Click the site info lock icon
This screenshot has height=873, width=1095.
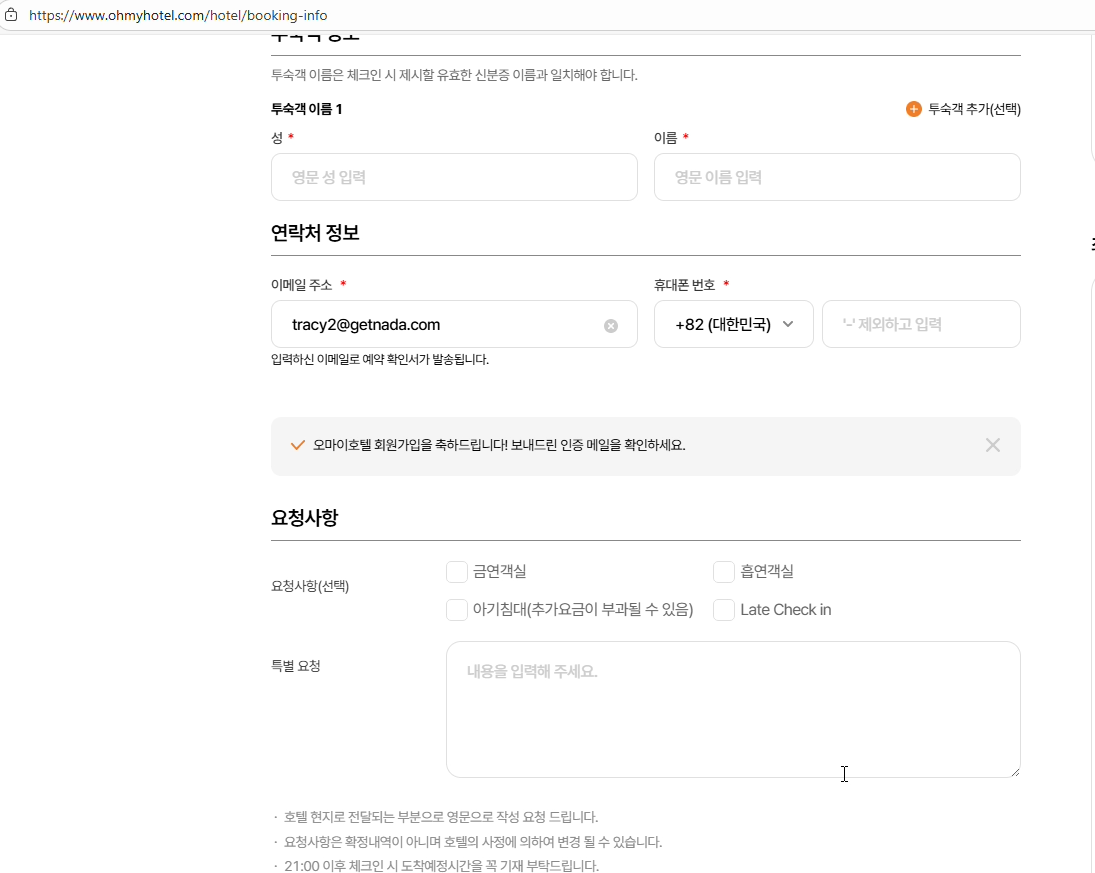pyautogui.click(x=12, y=15)
